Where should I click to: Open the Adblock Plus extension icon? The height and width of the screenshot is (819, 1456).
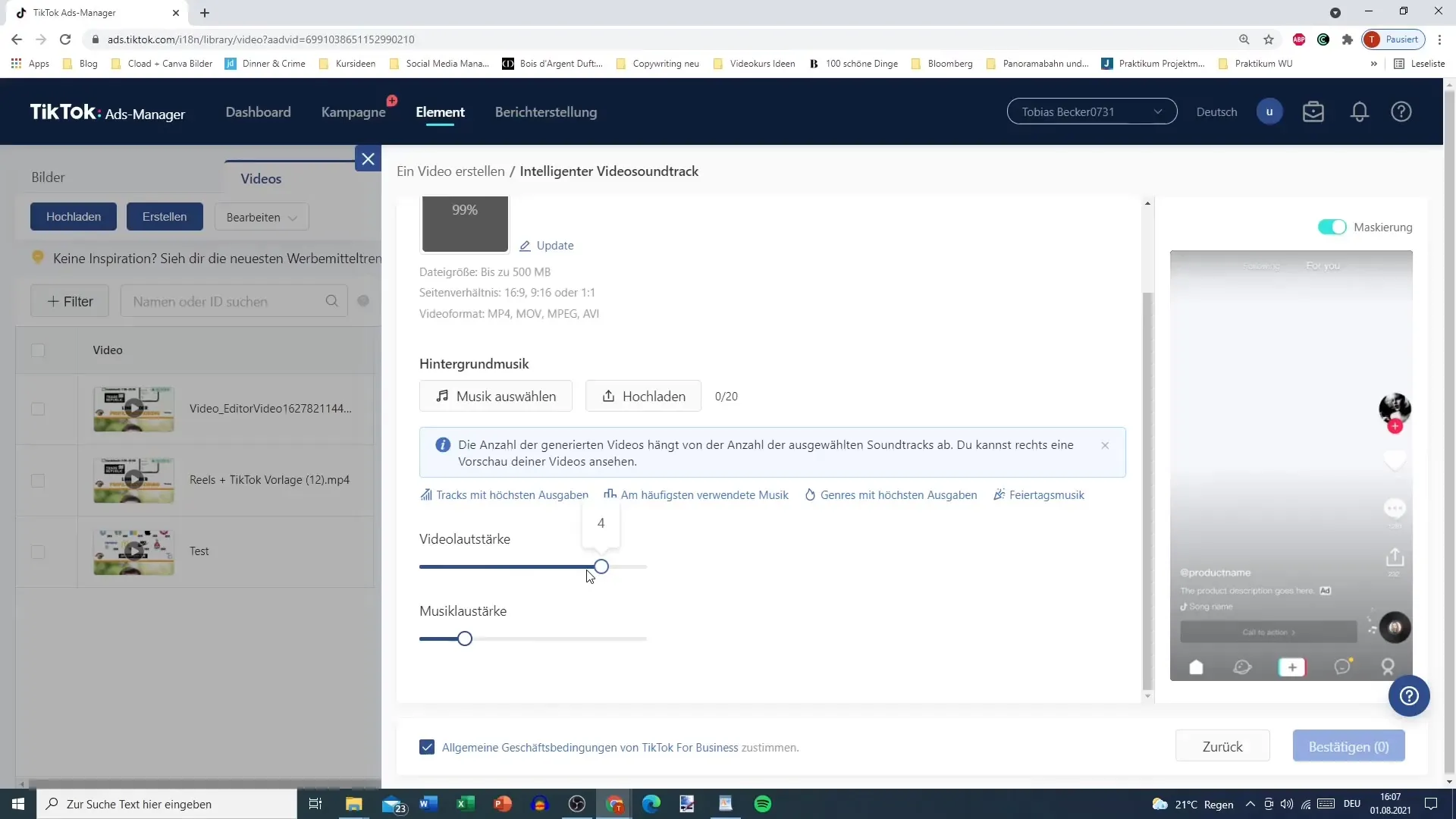coord(1299,39)
